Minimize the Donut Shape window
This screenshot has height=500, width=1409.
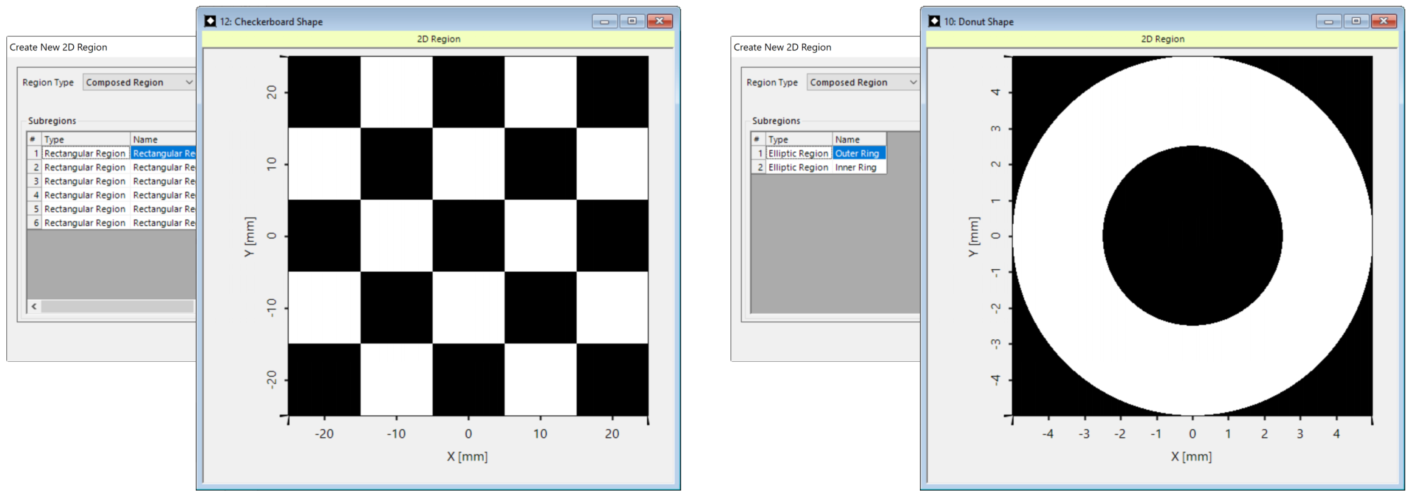coord(1329,21)
